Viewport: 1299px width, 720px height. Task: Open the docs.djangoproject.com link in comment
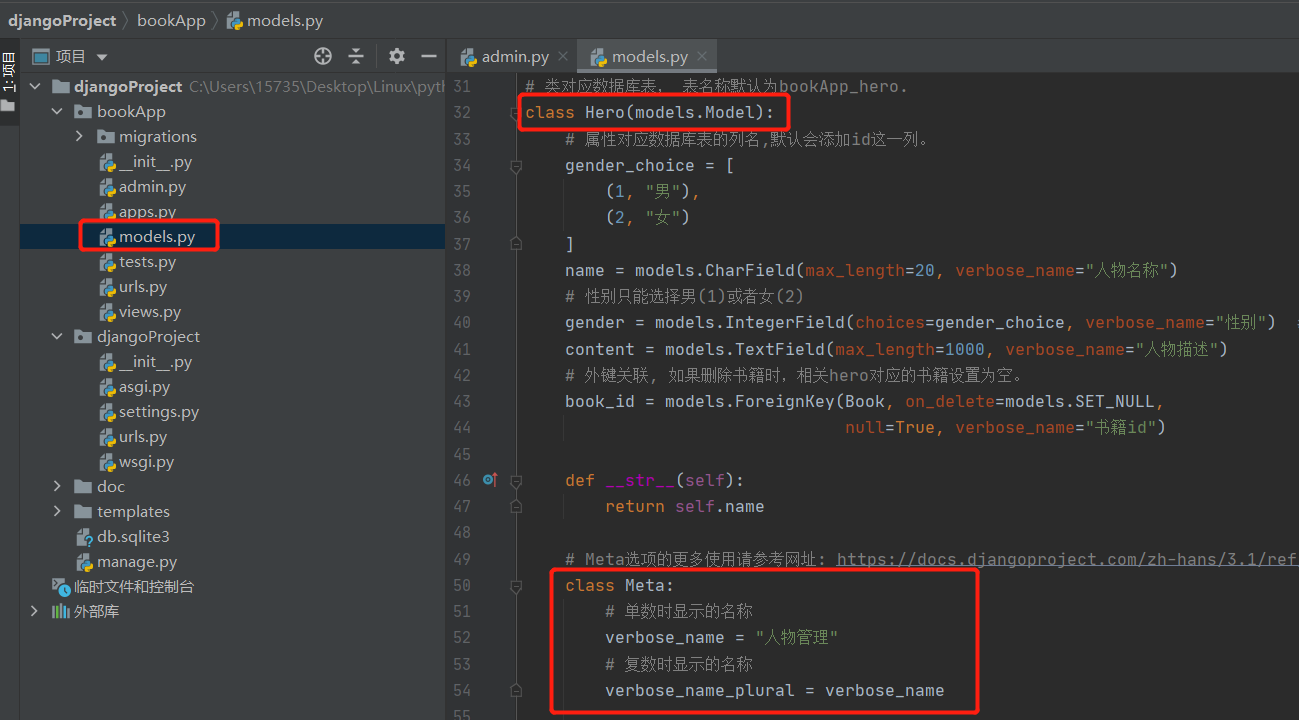coord(1067,560)
